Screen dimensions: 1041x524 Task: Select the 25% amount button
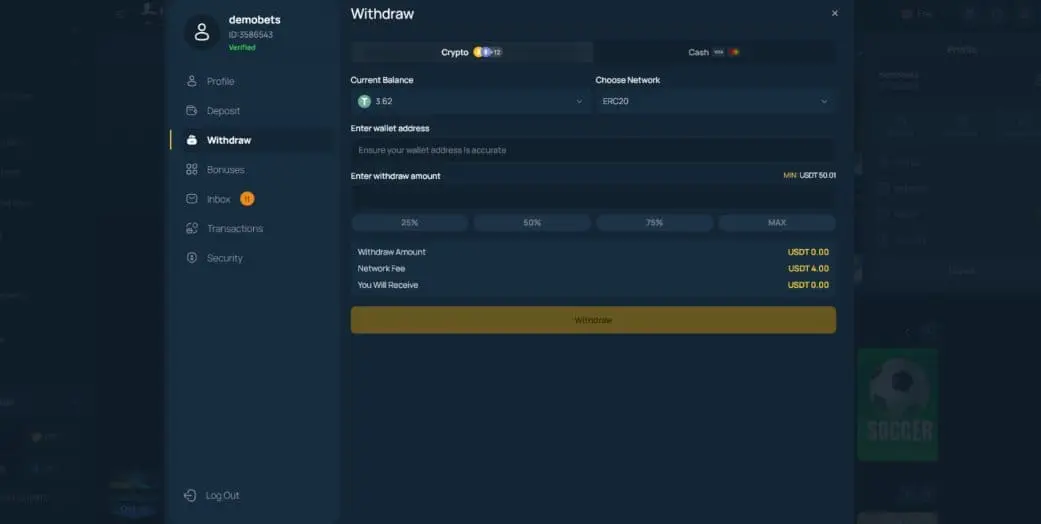(x=409, y=223)
